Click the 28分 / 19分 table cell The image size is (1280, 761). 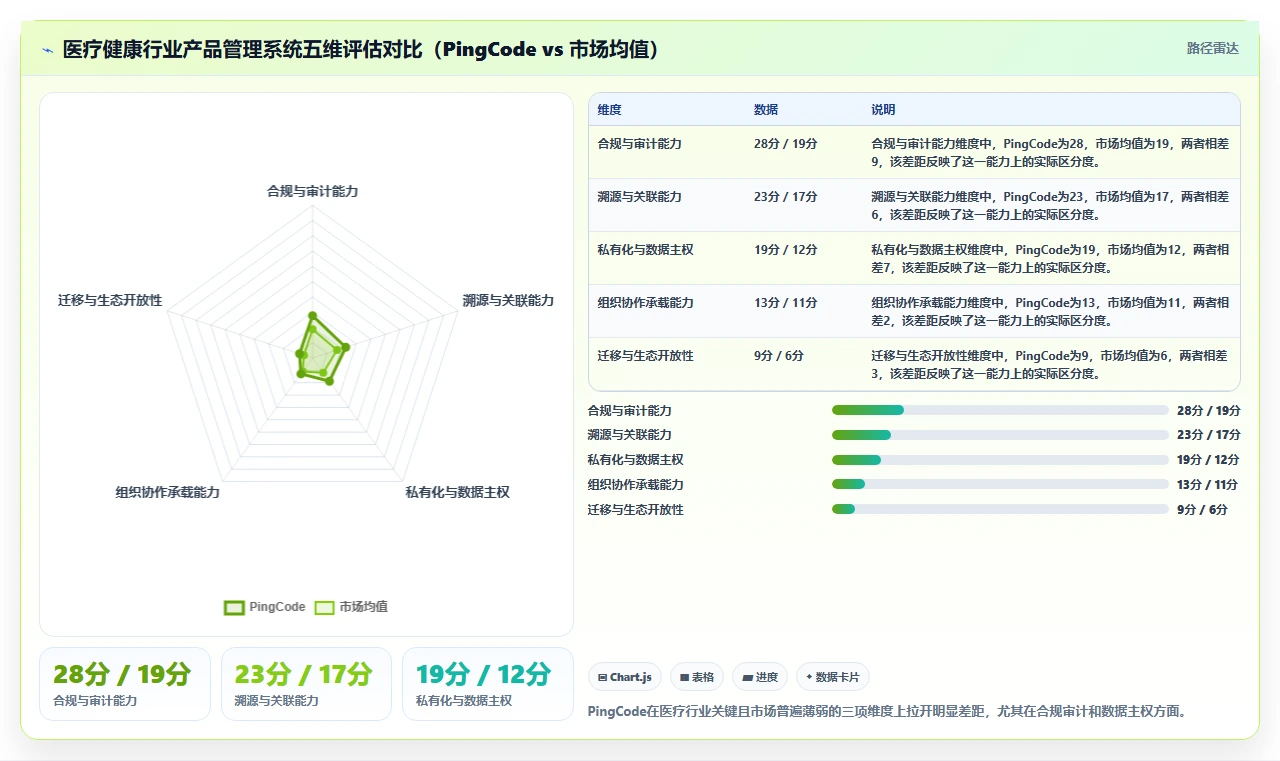(785, 144)
